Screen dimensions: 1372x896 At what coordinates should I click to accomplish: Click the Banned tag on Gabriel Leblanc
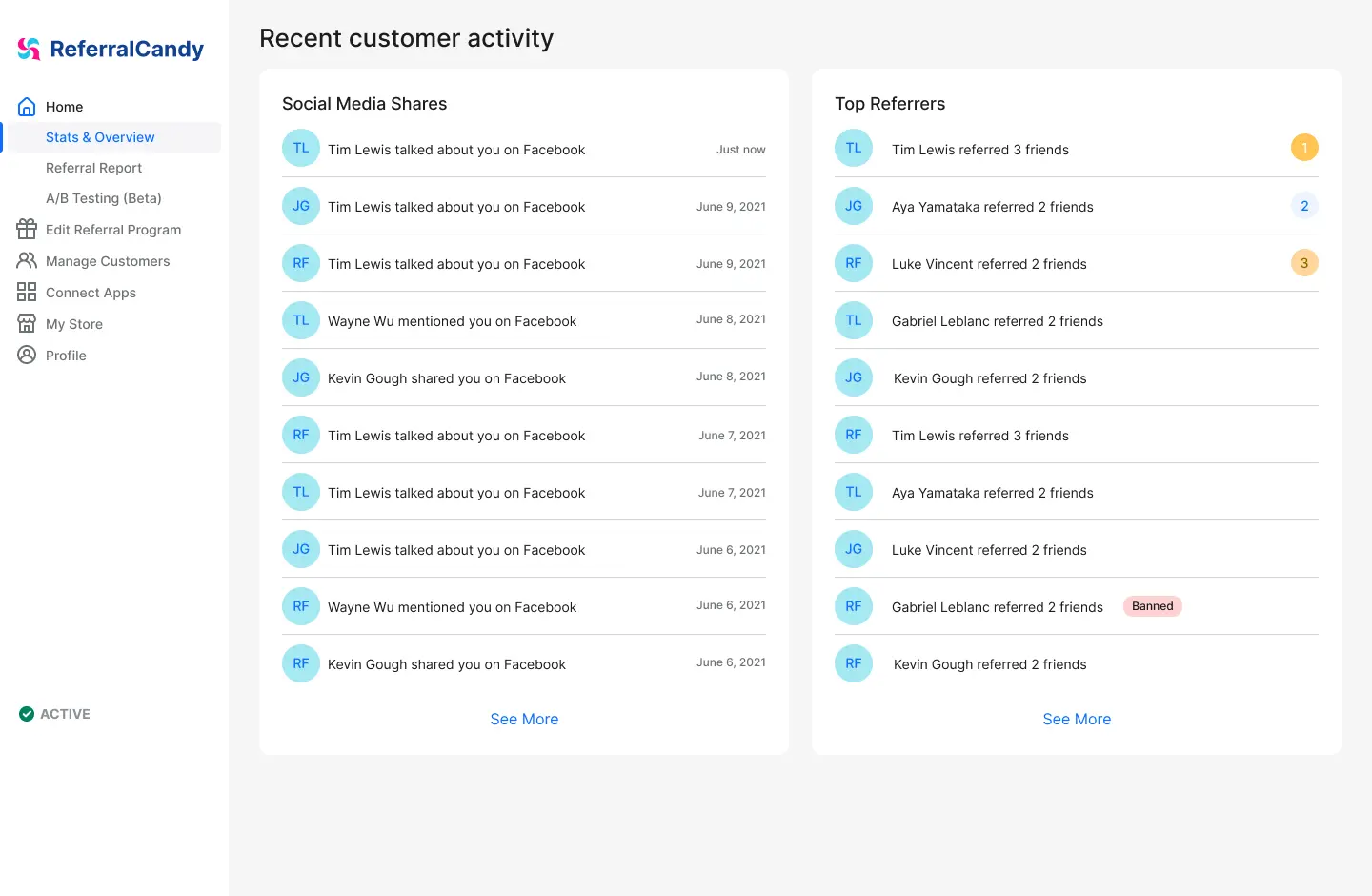pos(1153,606)
